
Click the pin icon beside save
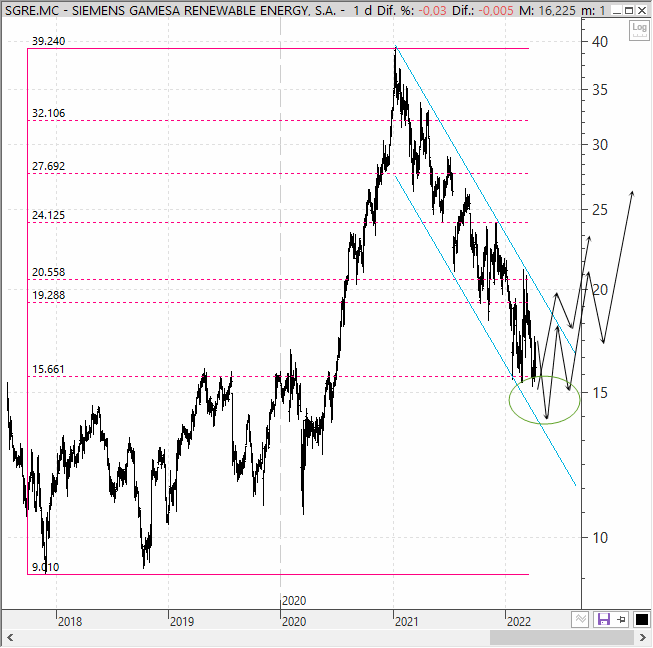coord(621,619)
